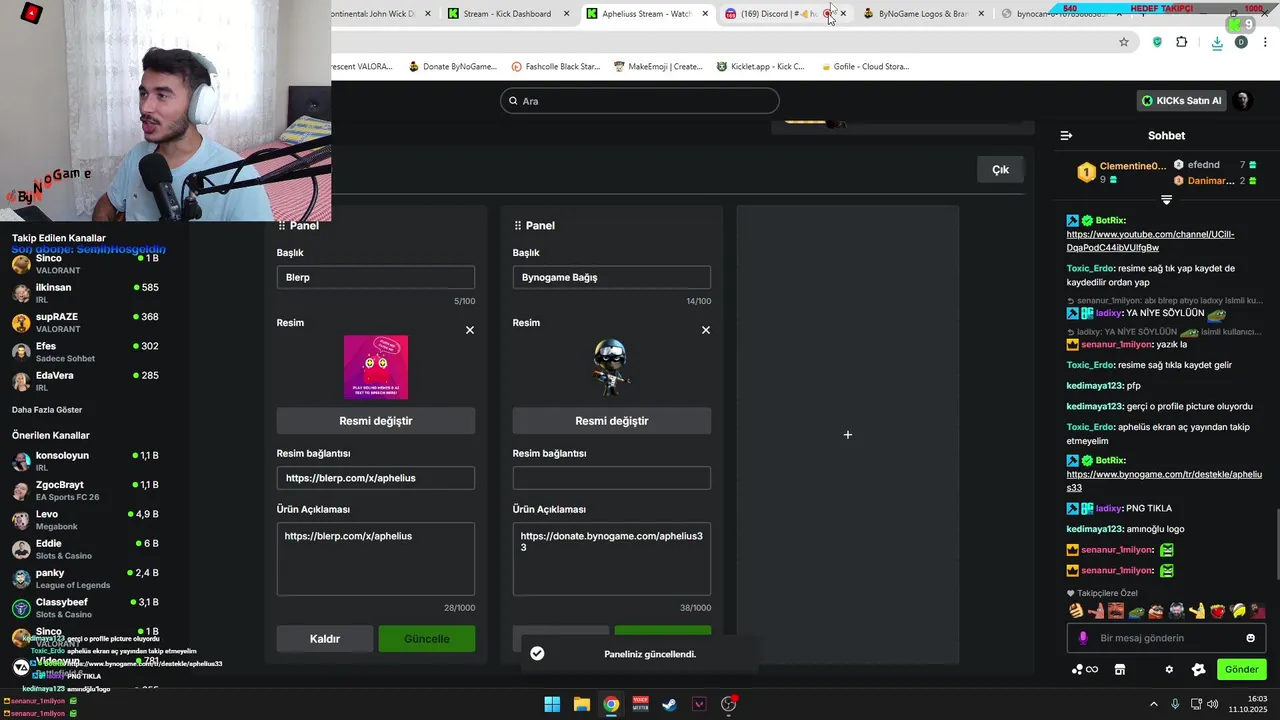Collapse the Sohbet chat sidebar icon
Image resolution: width=1280 pixels, height=720 pixels.
click(1066, 135)
